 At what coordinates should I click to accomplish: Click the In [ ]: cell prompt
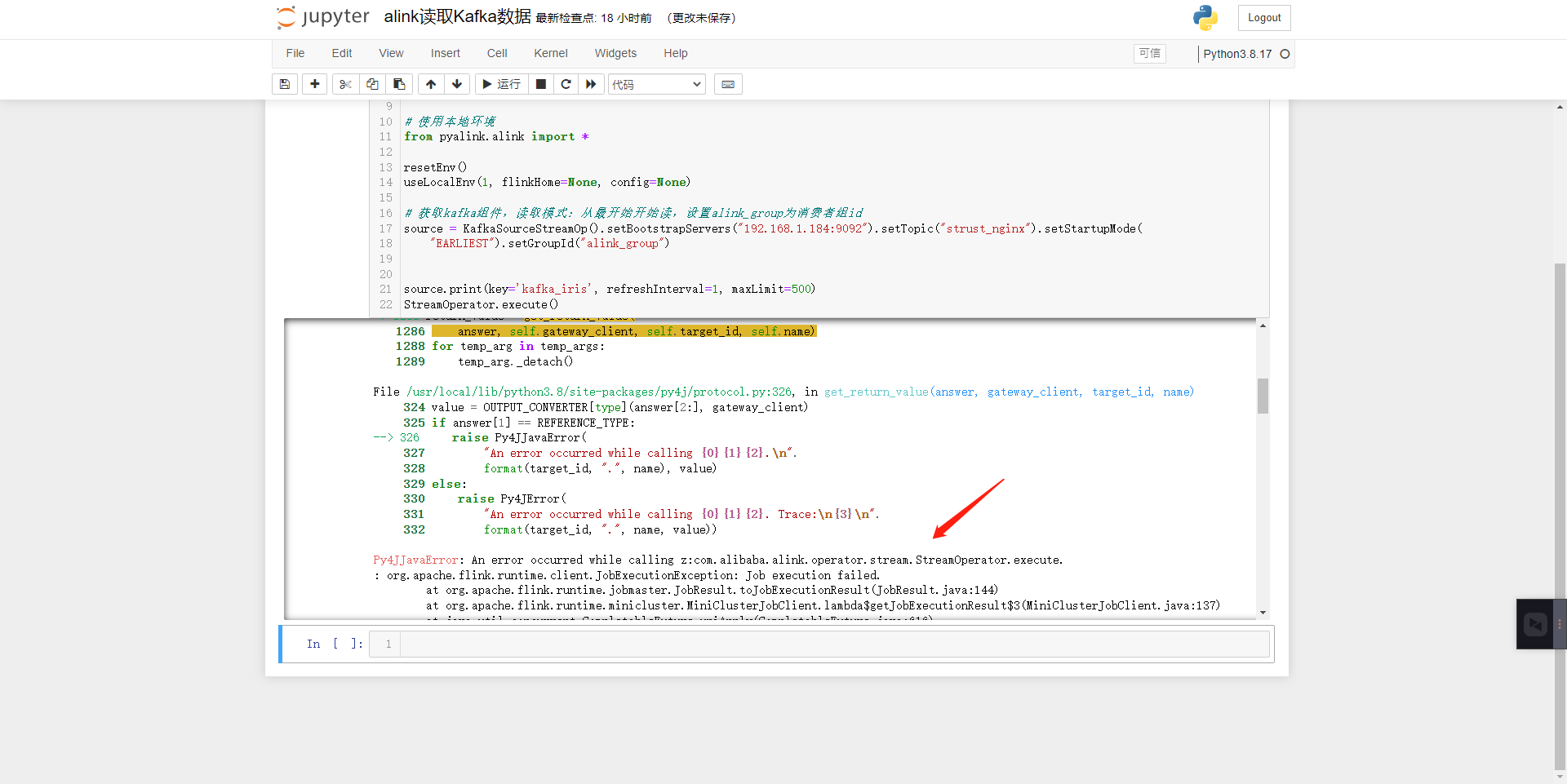pyautogui.click(x=335, y=644)
